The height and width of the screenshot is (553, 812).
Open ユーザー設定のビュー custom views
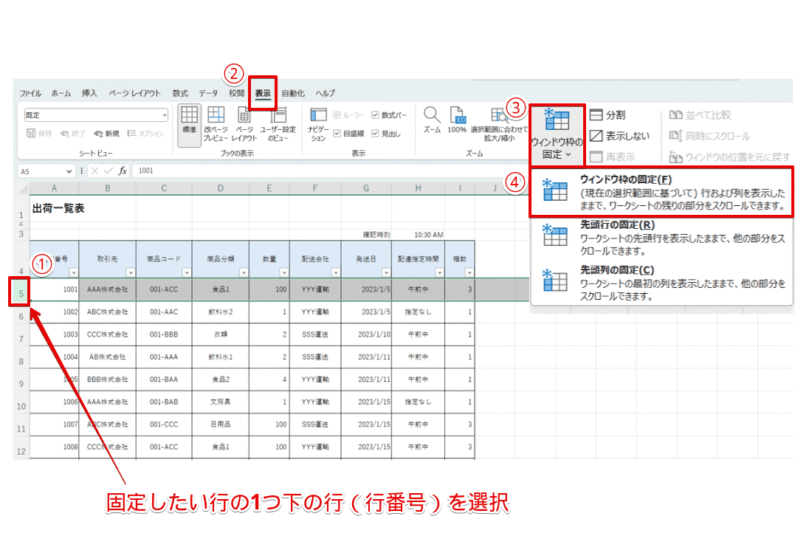click(278, 123)
